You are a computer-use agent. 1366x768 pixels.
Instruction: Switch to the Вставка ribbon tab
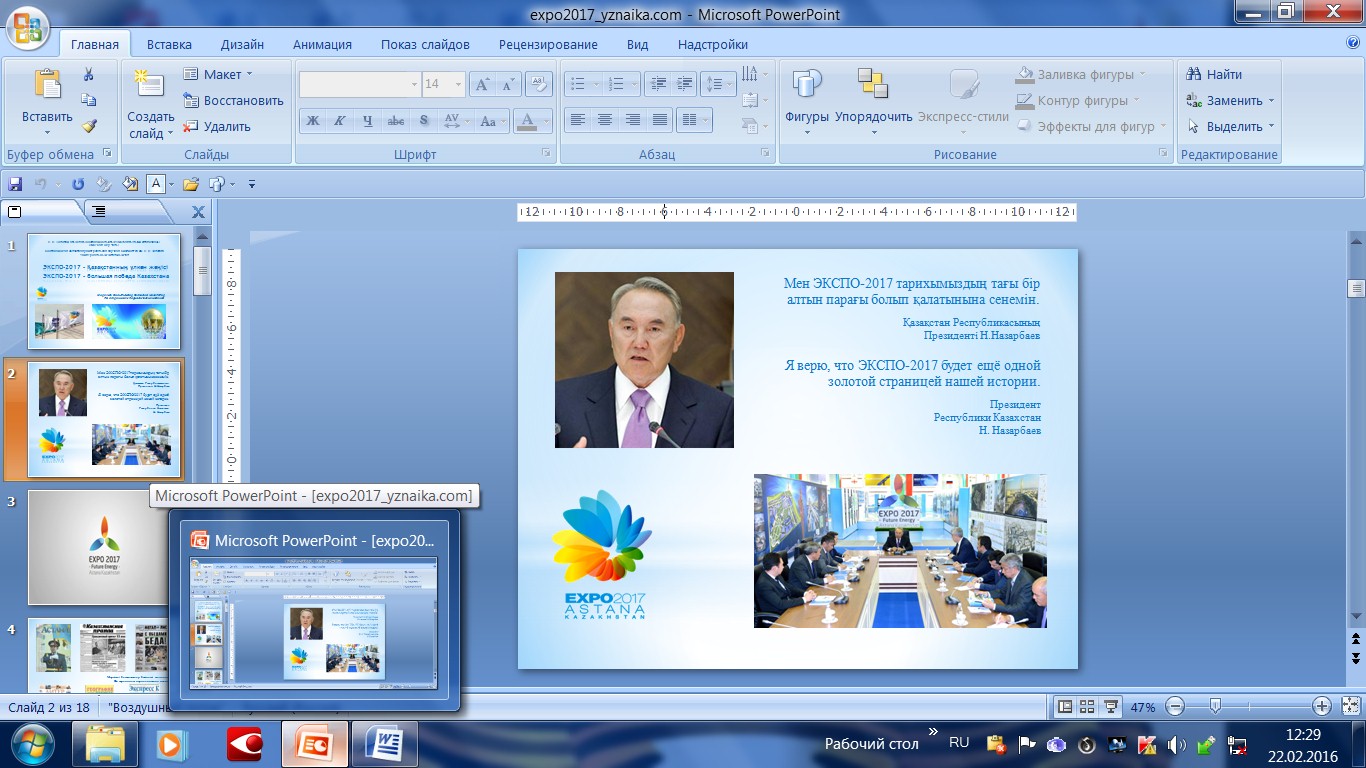tap(169, 45)
